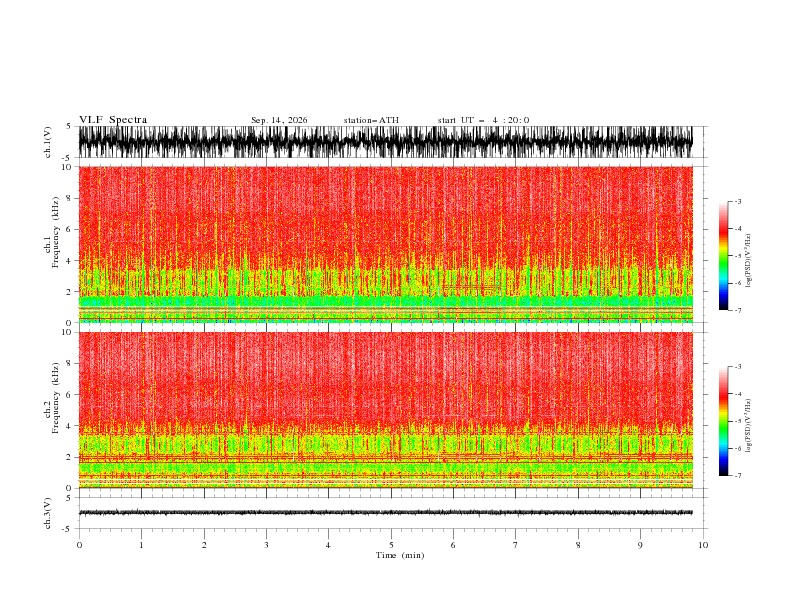Click the ch.2 spectrogram panel
792x612 pixels.
click(385, 410)
